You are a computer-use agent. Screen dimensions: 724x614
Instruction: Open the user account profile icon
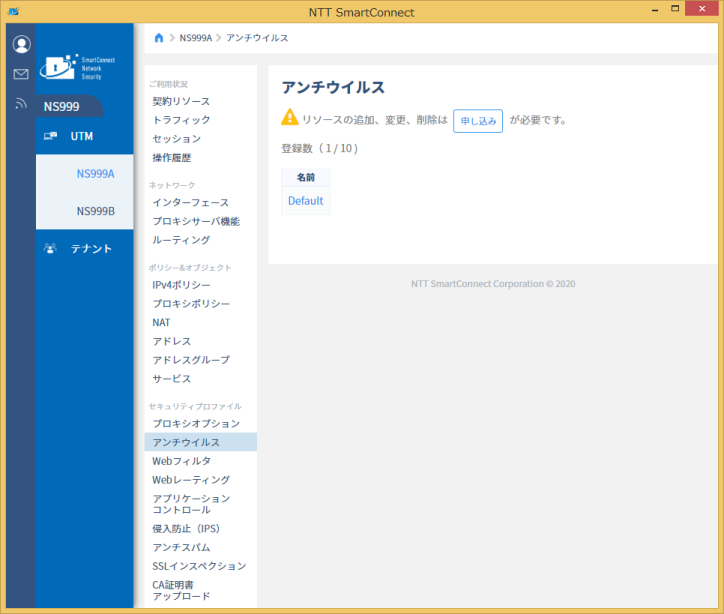point(21,44)
